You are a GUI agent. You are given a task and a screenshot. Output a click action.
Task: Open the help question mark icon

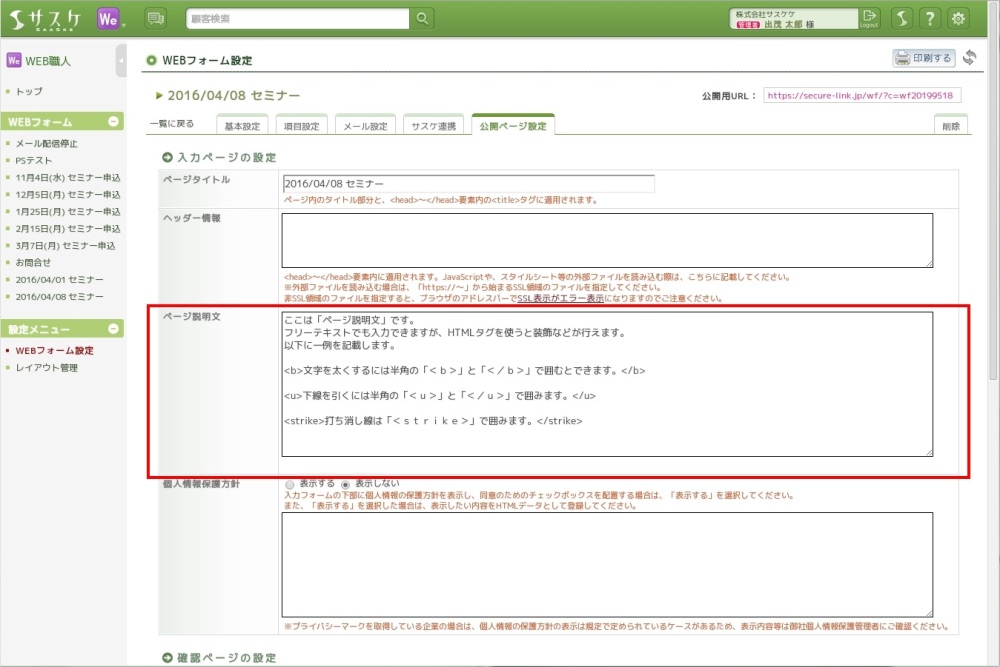[930, 18]
